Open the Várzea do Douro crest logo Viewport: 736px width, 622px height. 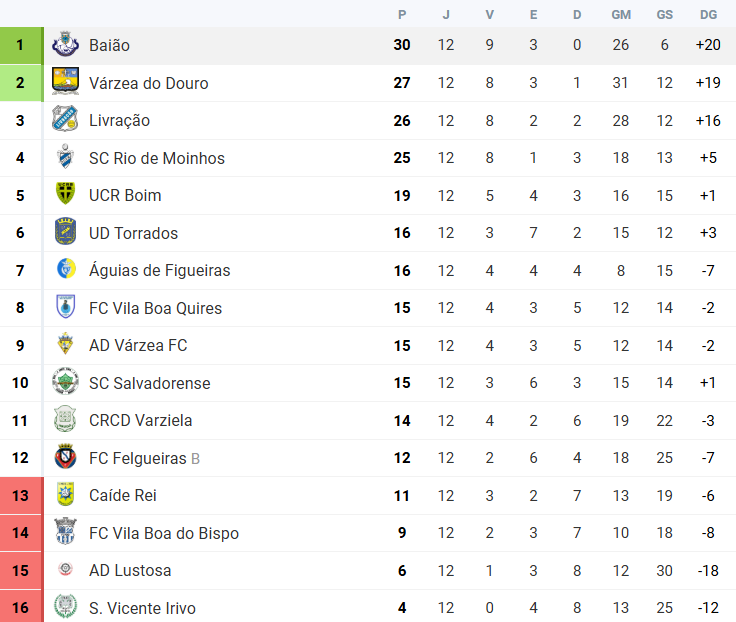(65, 82)
